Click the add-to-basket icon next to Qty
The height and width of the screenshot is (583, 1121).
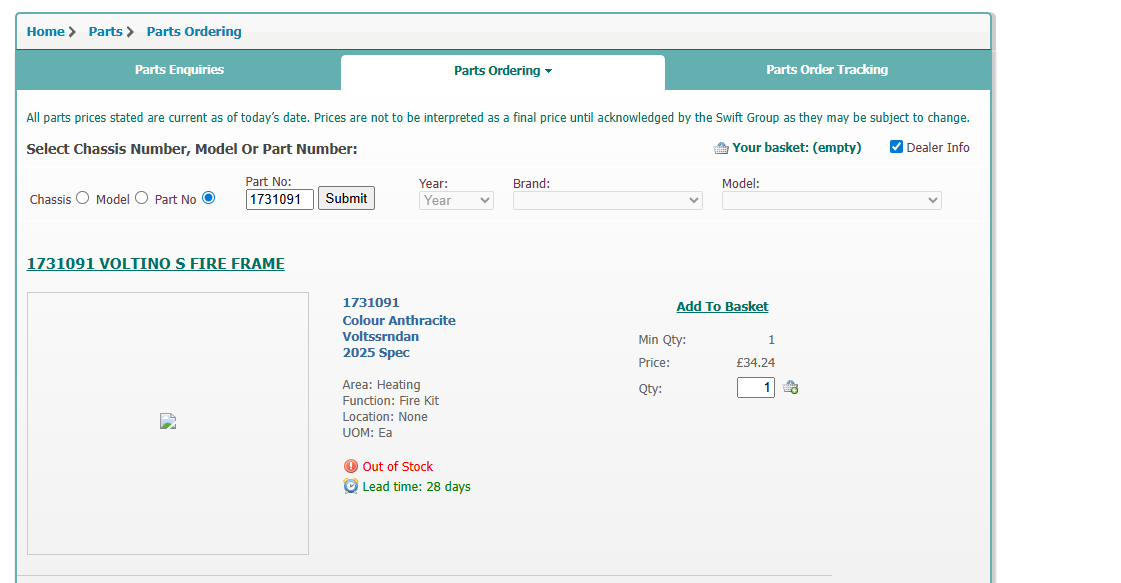click(x=790, y=387)
